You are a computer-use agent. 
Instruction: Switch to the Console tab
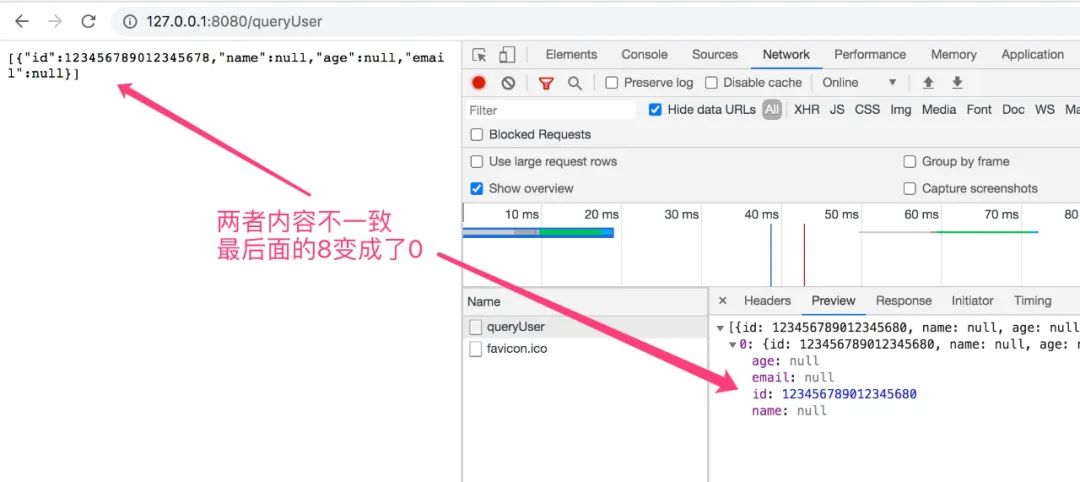tap(644, 54)
